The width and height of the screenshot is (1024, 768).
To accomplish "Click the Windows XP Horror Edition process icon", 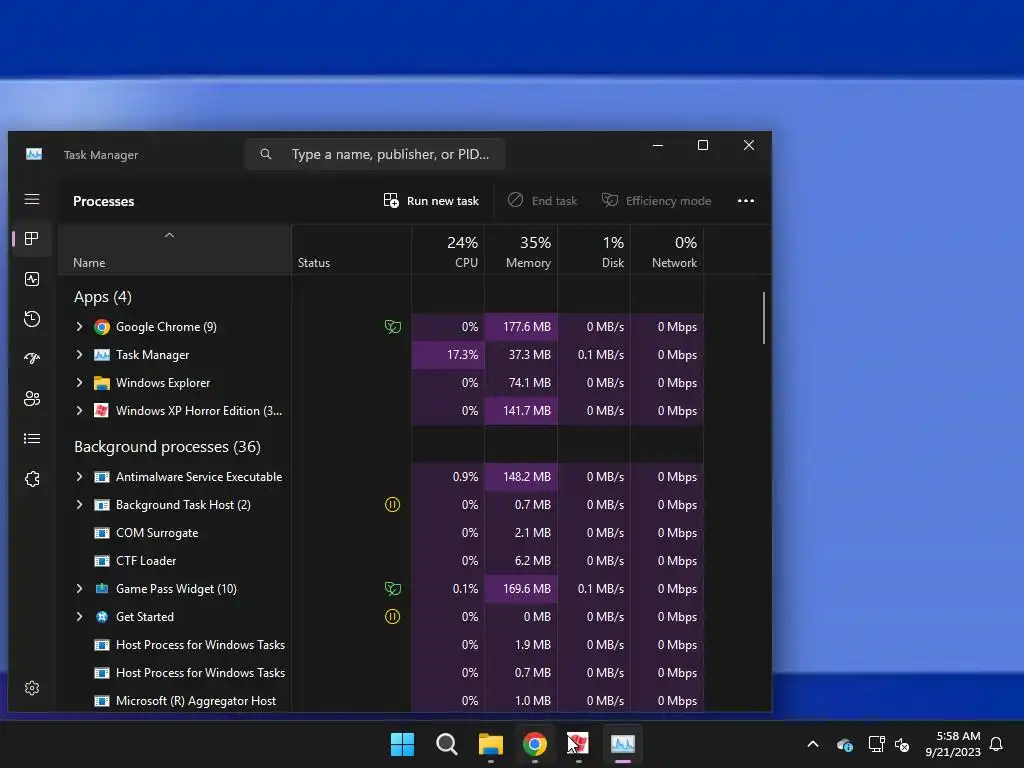I will [x=102, y=410].
